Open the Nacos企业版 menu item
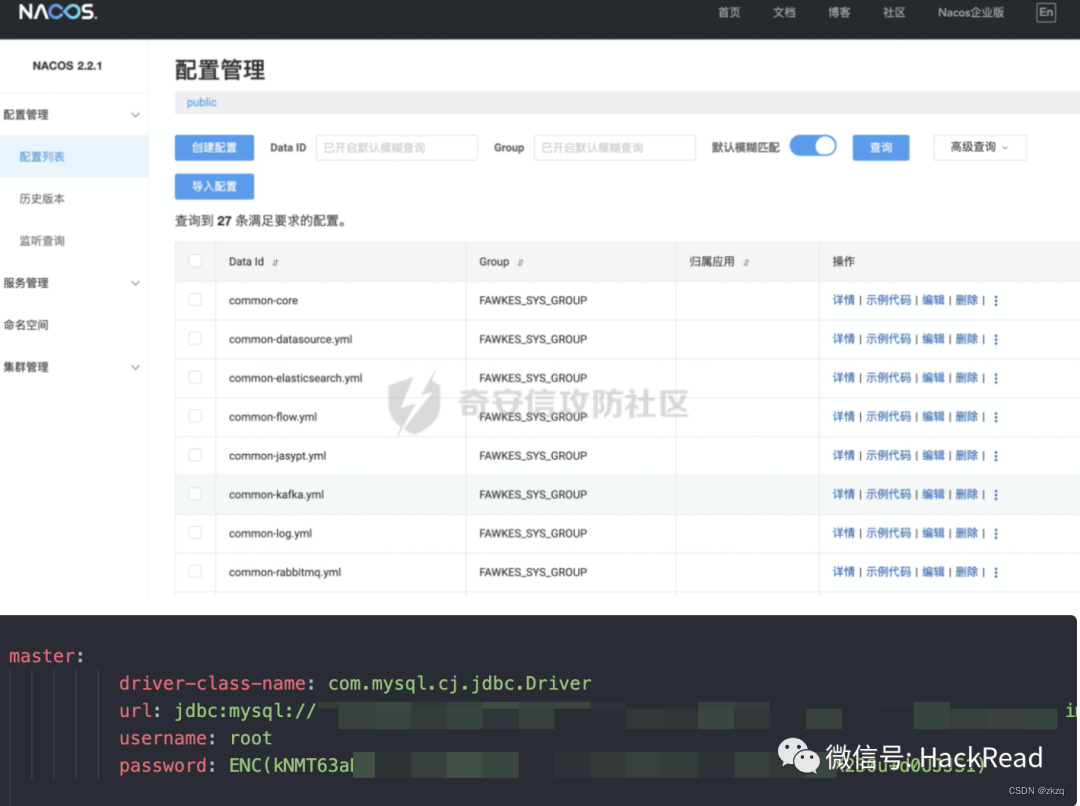The height and width of the screenshot is (806, 1080). tap(970, 12)
